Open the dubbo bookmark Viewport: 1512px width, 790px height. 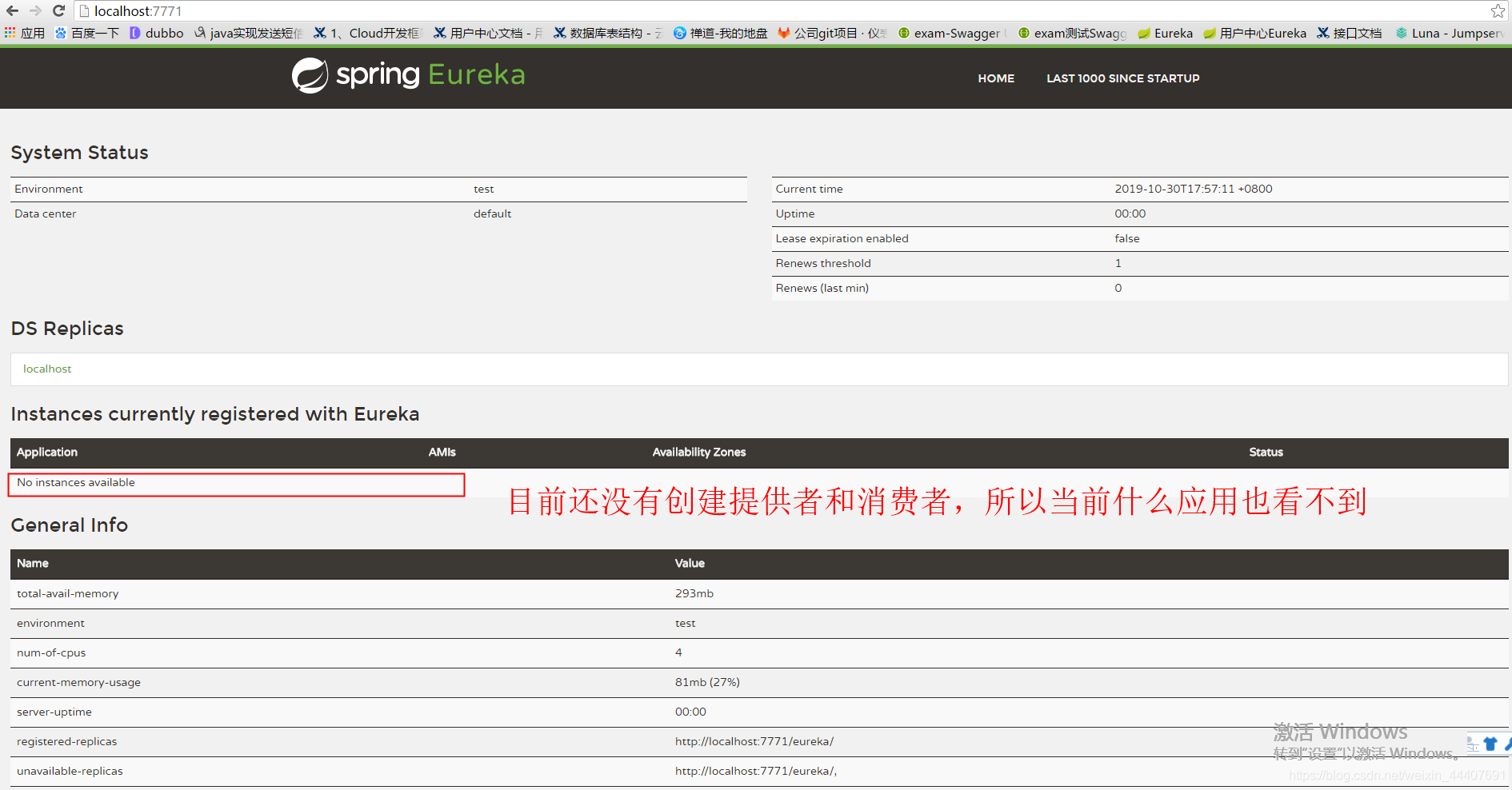point(157,33)
